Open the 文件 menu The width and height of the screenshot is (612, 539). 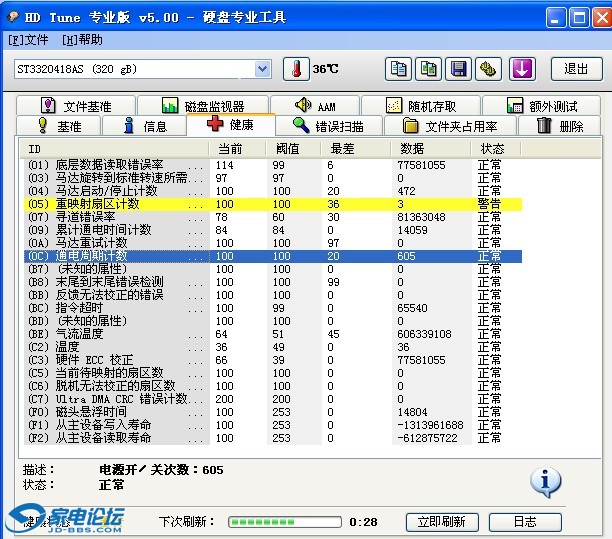point(28,40)
